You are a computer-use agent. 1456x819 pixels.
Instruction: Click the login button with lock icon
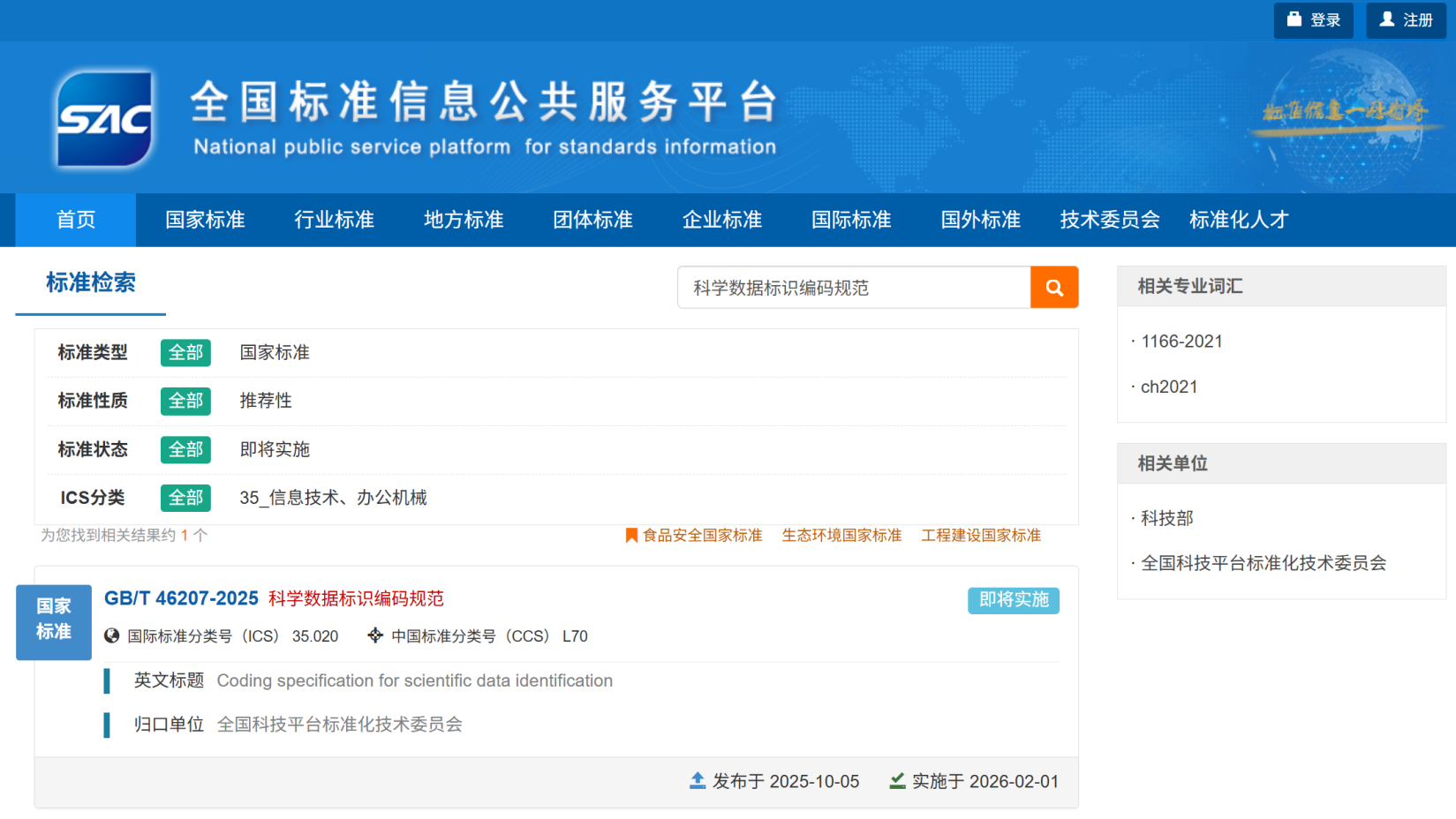pos(1313,19)
